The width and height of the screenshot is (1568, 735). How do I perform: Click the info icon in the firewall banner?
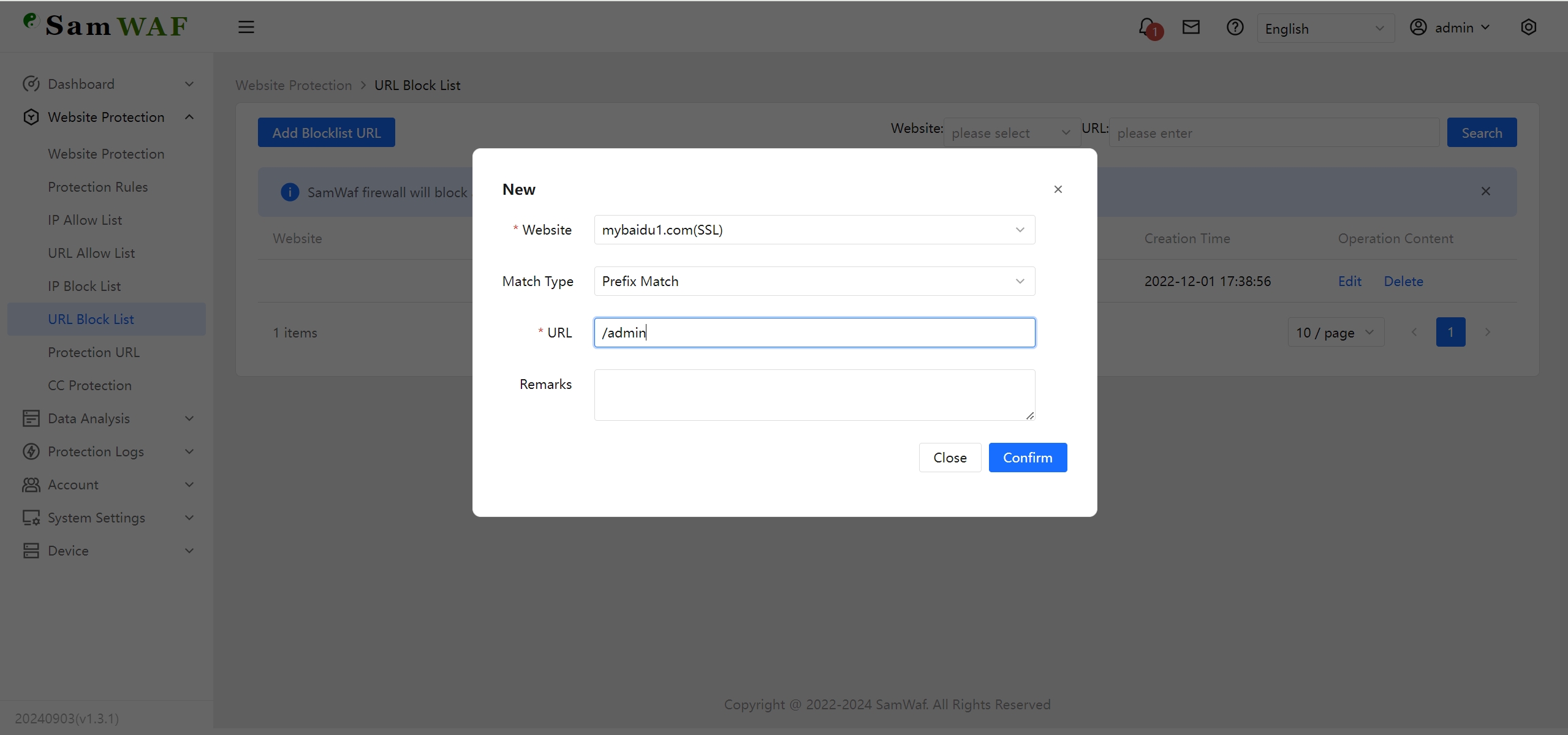(x=289, y=192)
